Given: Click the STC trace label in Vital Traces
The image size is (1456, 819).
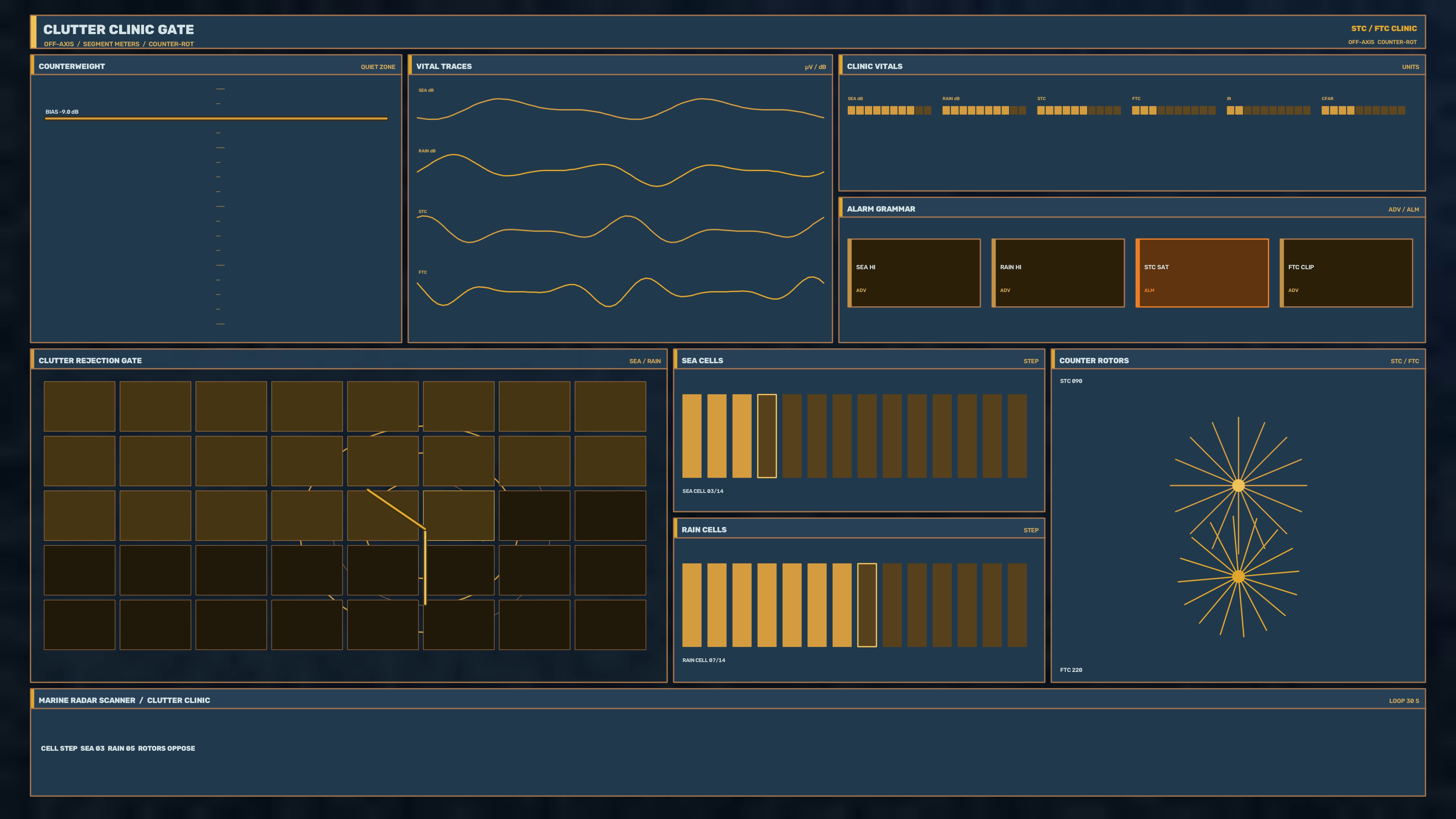Looking at the screenshot, I should [423, 212].
